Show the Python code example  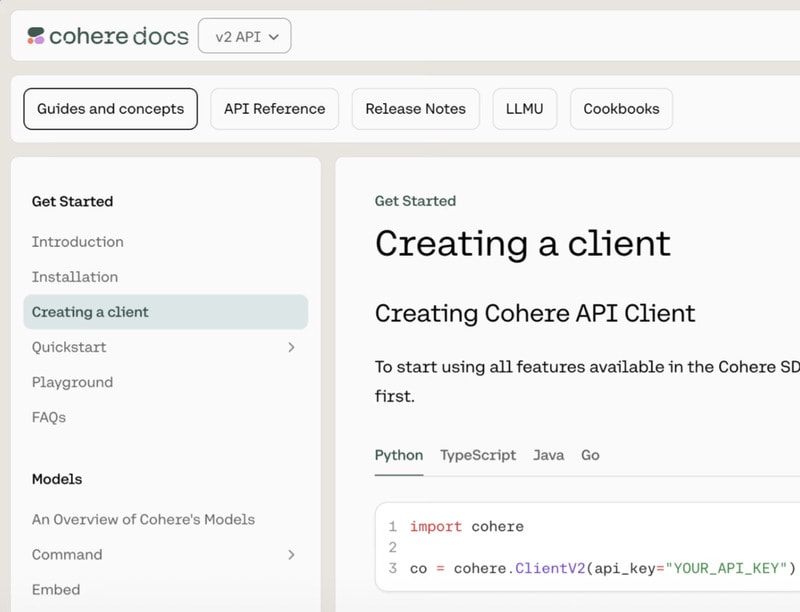(399, 455)
